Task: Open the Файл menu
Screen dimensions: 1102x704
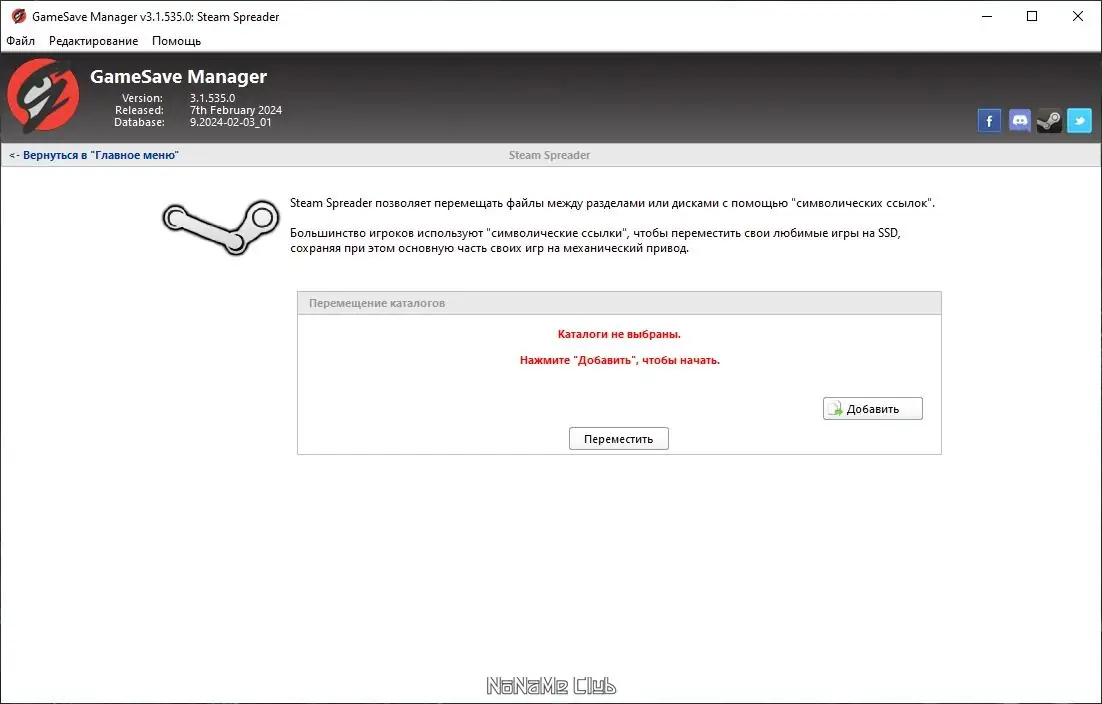Action: click(20, 41)
